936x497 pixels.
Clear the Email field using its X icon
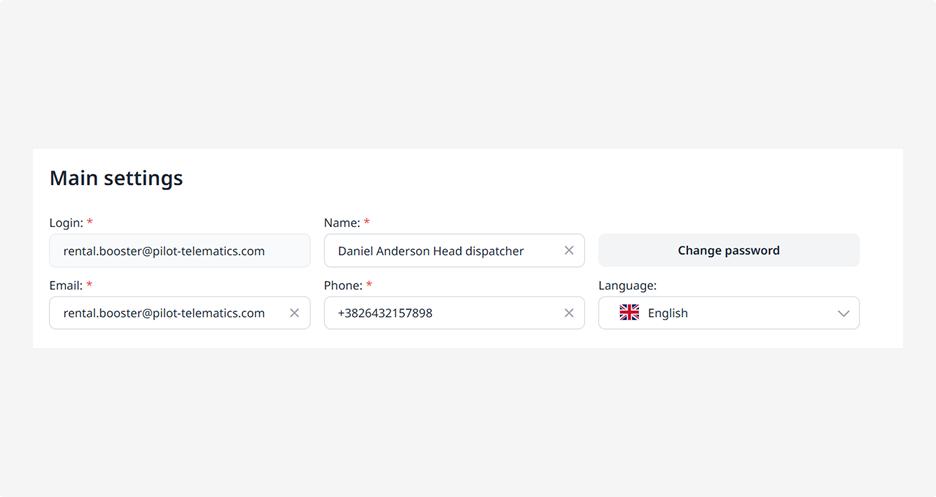(294, 313)
